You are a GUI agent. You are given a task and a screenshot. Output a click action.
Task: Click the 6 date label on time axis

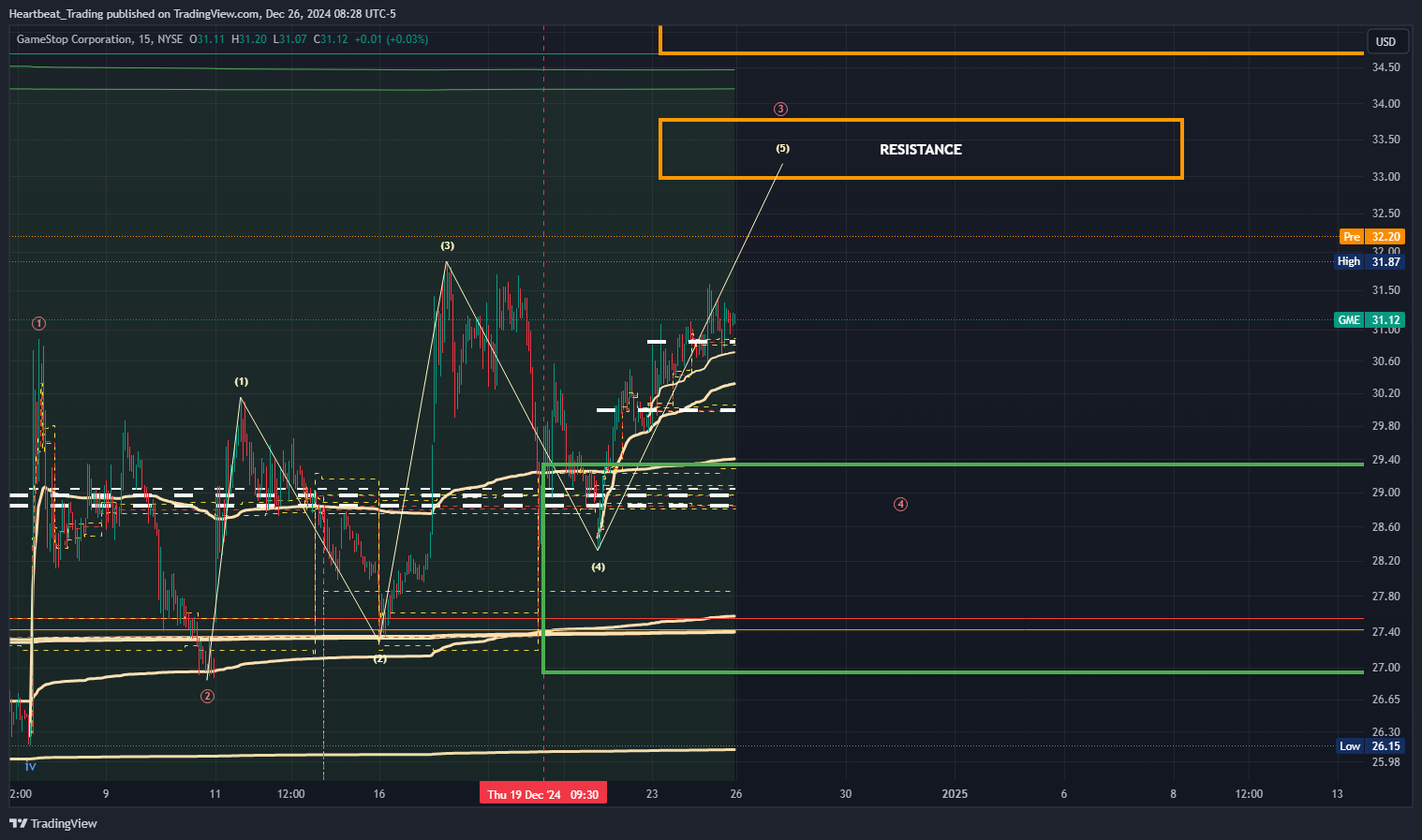pos(1064,794)
